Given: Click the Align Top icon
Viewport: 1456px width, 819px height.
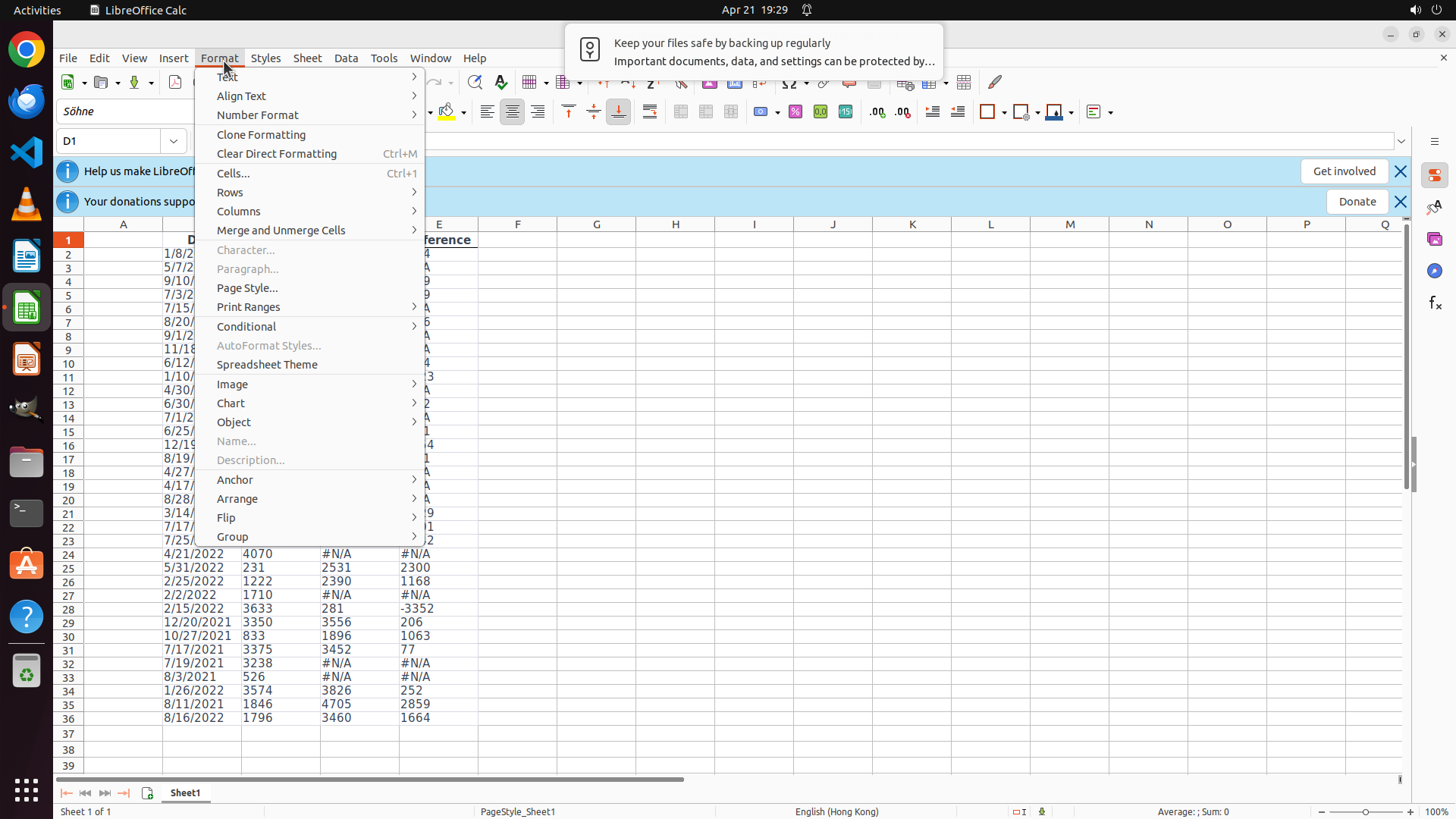Looking at the screenshot, I should point(569,112).
